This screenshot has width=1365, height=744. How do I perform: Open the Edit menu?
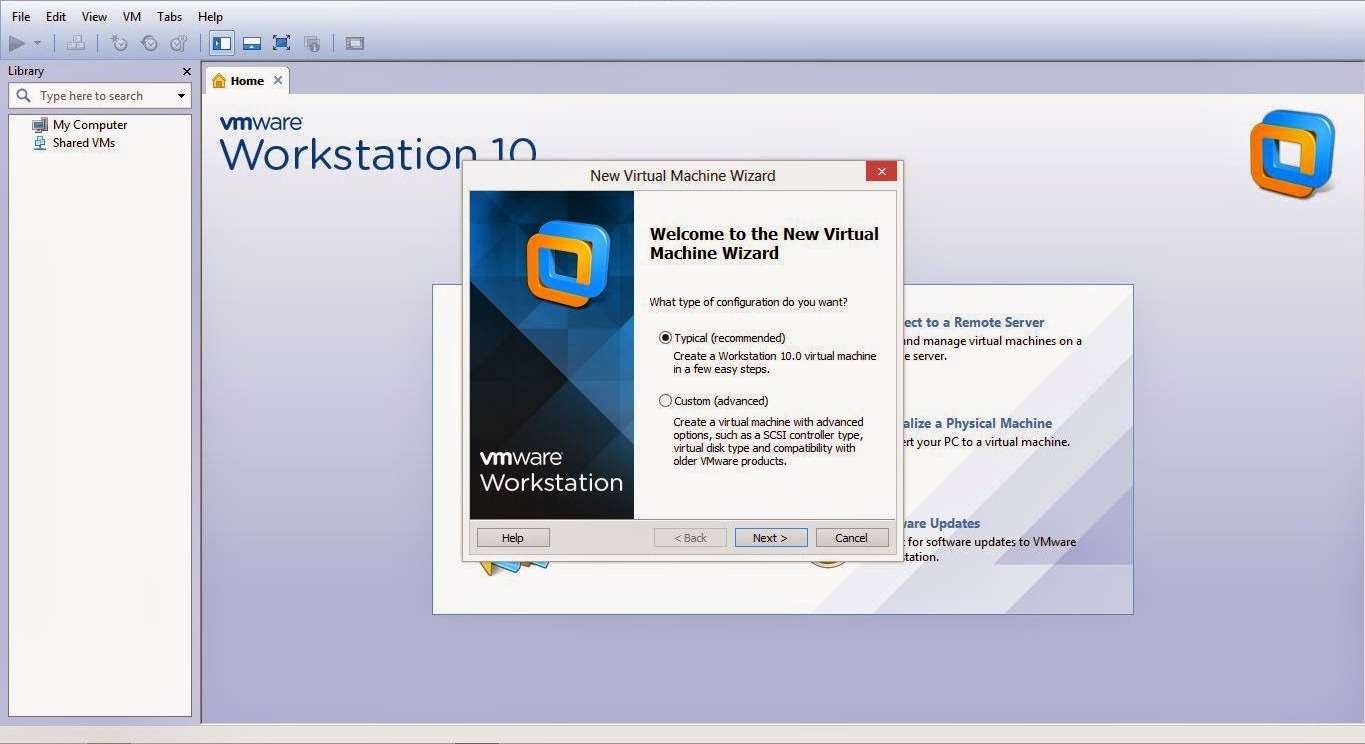(56, 17)
